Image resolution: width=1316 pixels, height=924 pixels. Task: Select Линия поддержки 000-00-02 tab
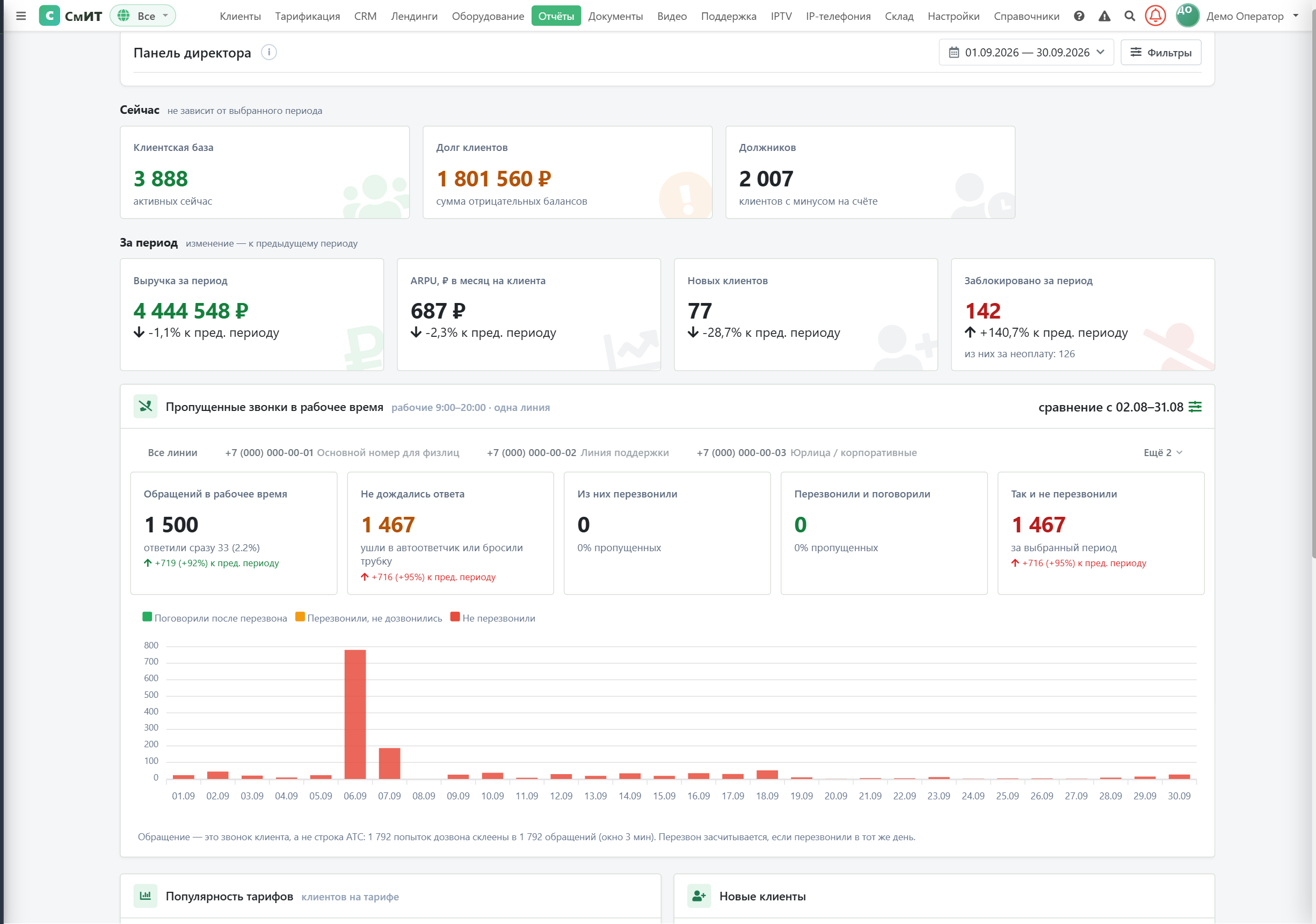pyautogui.click(x=578, y=452)
